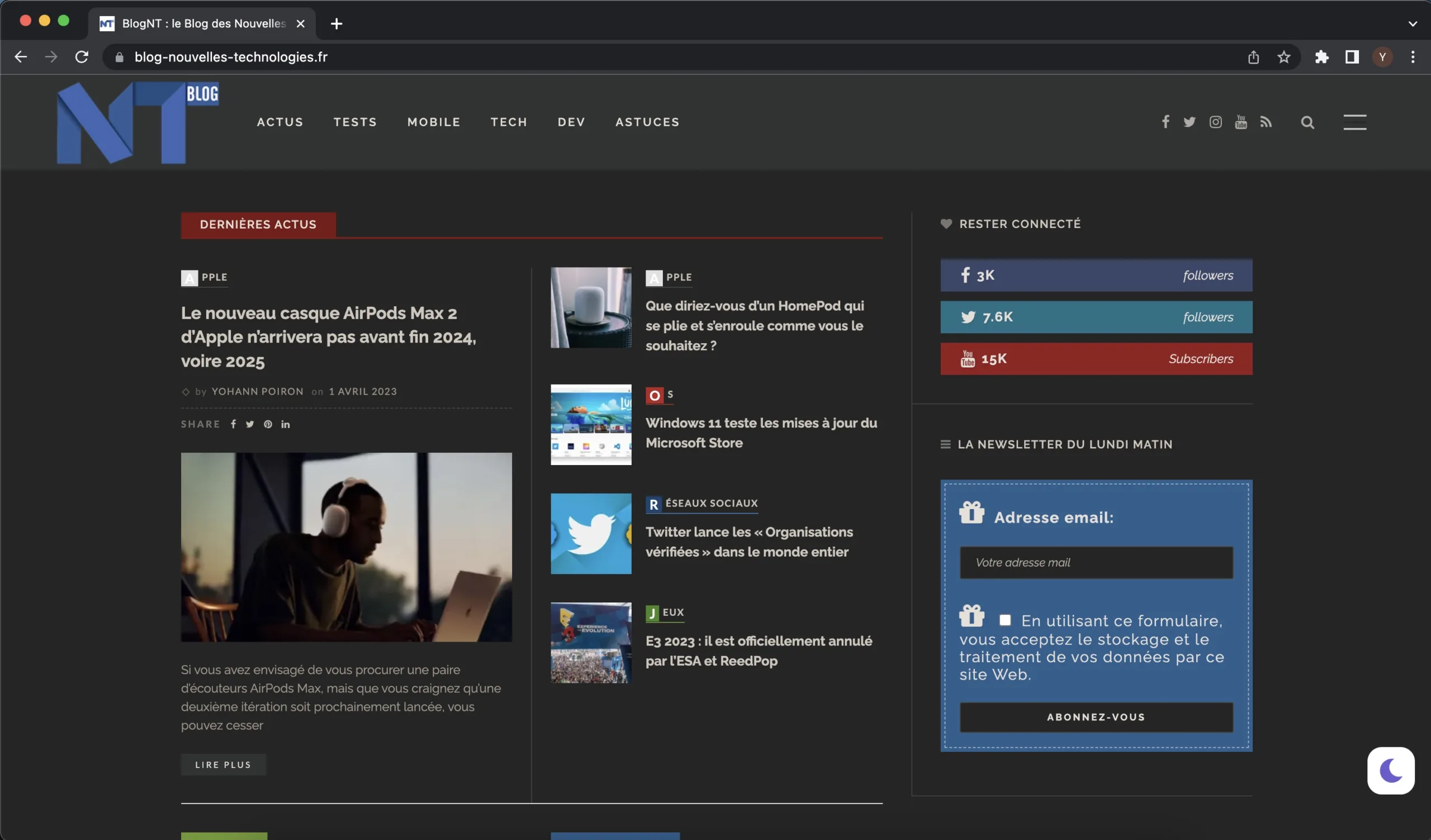Open the HomePod article thumbnail
Image resolution: width=1431 pixels, height=840 pixels.
click(591, 307)
